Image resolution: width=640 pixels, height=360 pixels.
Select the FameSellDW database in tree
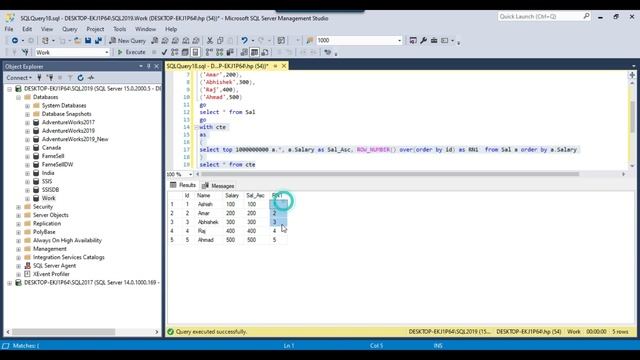pos(57,164)
